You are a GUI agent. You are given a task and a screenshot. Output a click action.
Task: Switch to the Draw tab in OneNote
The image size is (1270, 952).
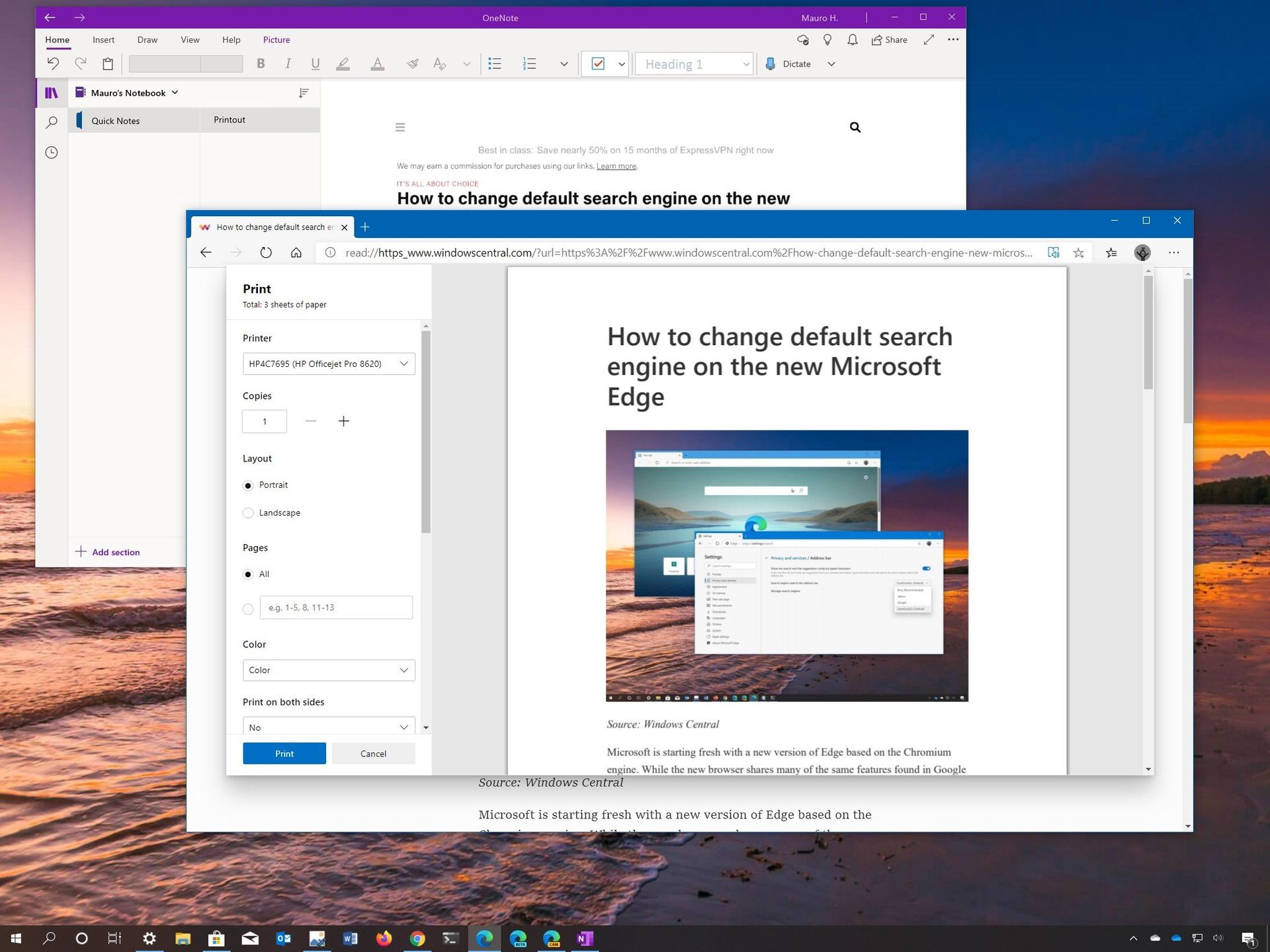pyautogui.click(x=147, y=40)
